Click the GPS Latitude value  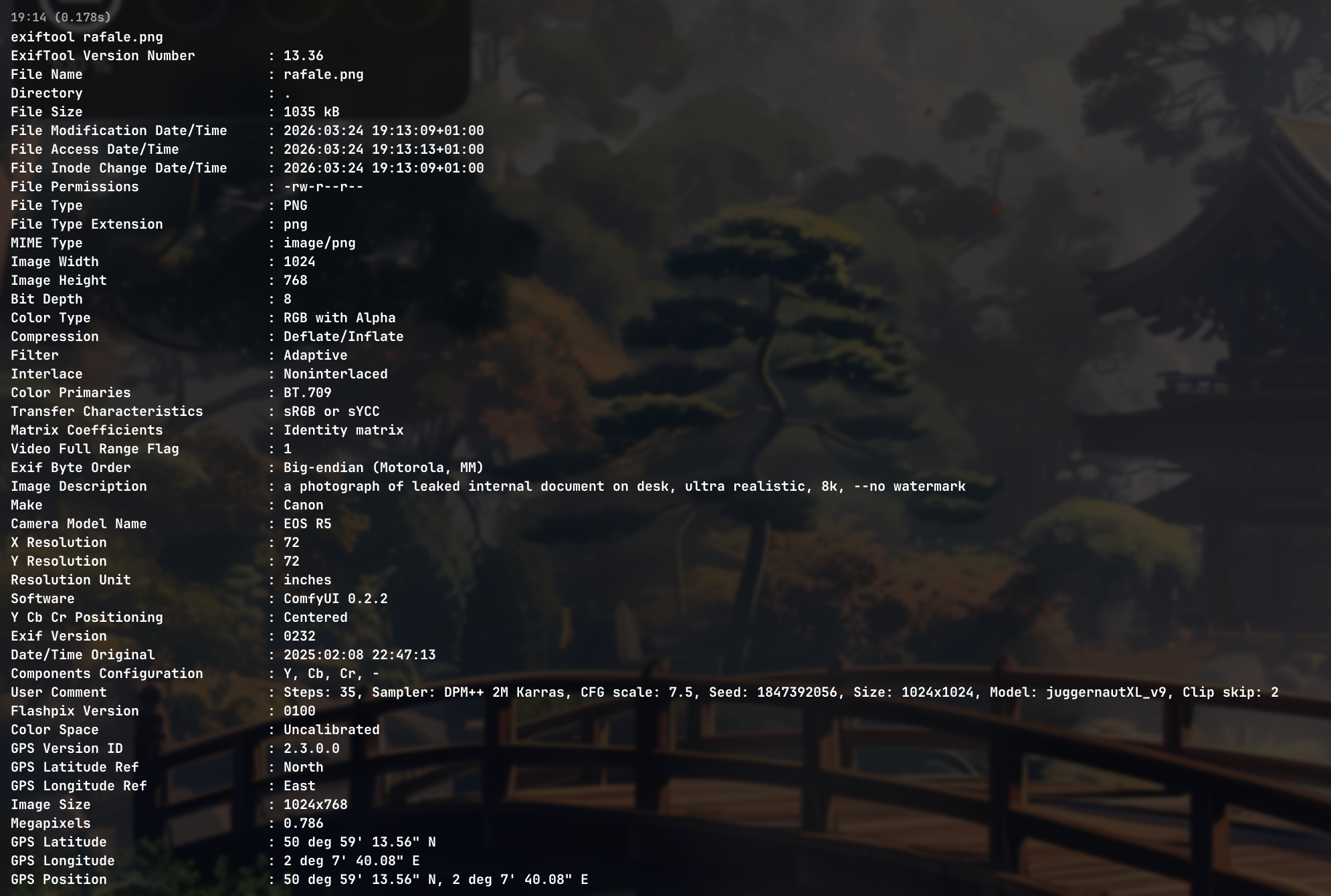click(x=360, y=843)
